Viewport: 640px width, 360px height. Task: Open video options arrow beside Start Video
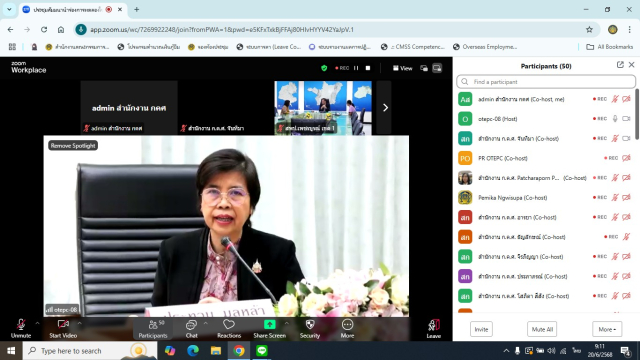coord(80,324)
